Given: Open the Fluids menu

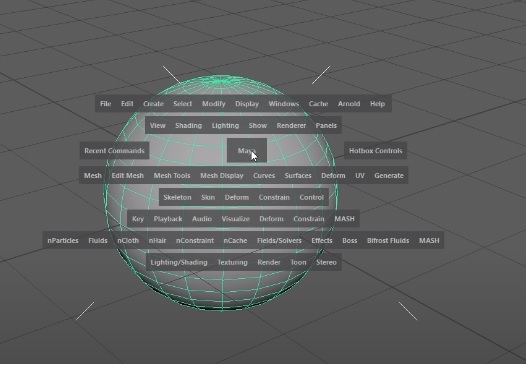Looking at the screenshot, I should pyautogui.click(x=98, y=241).
